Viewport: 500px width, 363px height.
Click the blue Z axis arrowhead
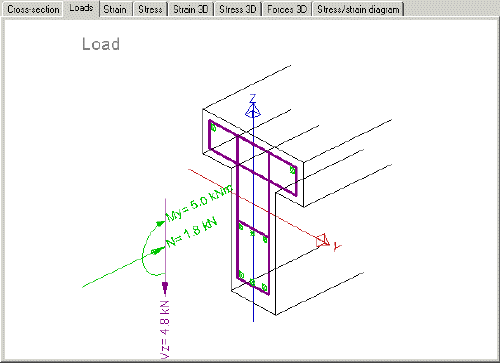253,110
